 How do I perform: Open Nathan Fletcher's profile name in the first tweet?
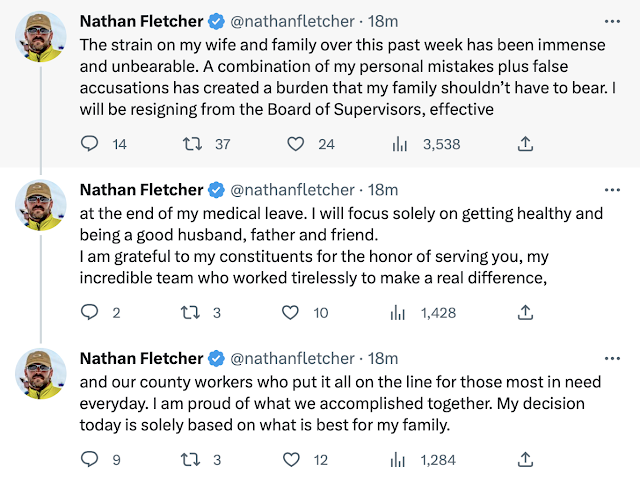140,21
